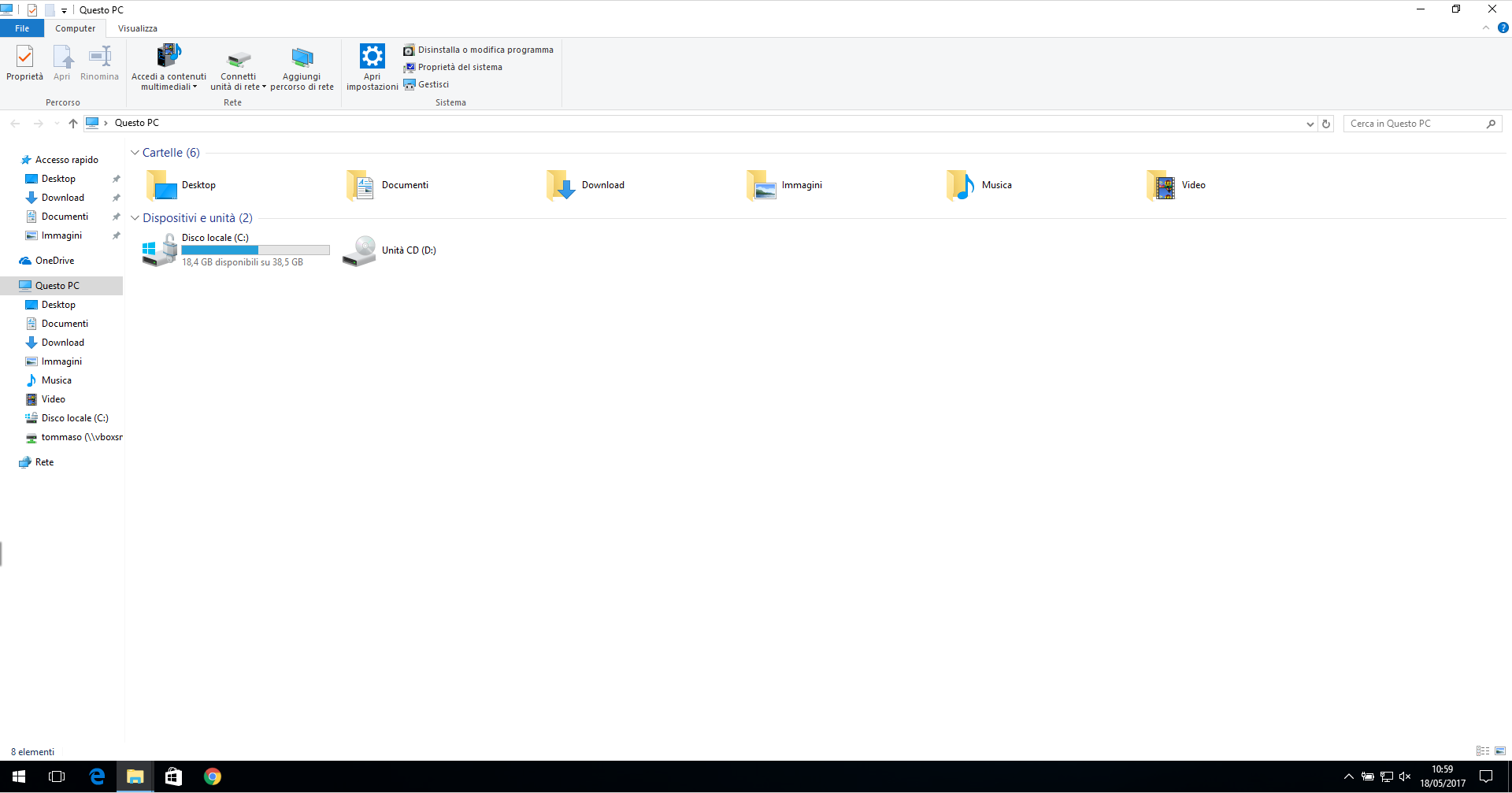Switch to details view toggle
The image size is (1512, 793).
click(1483, 751)
